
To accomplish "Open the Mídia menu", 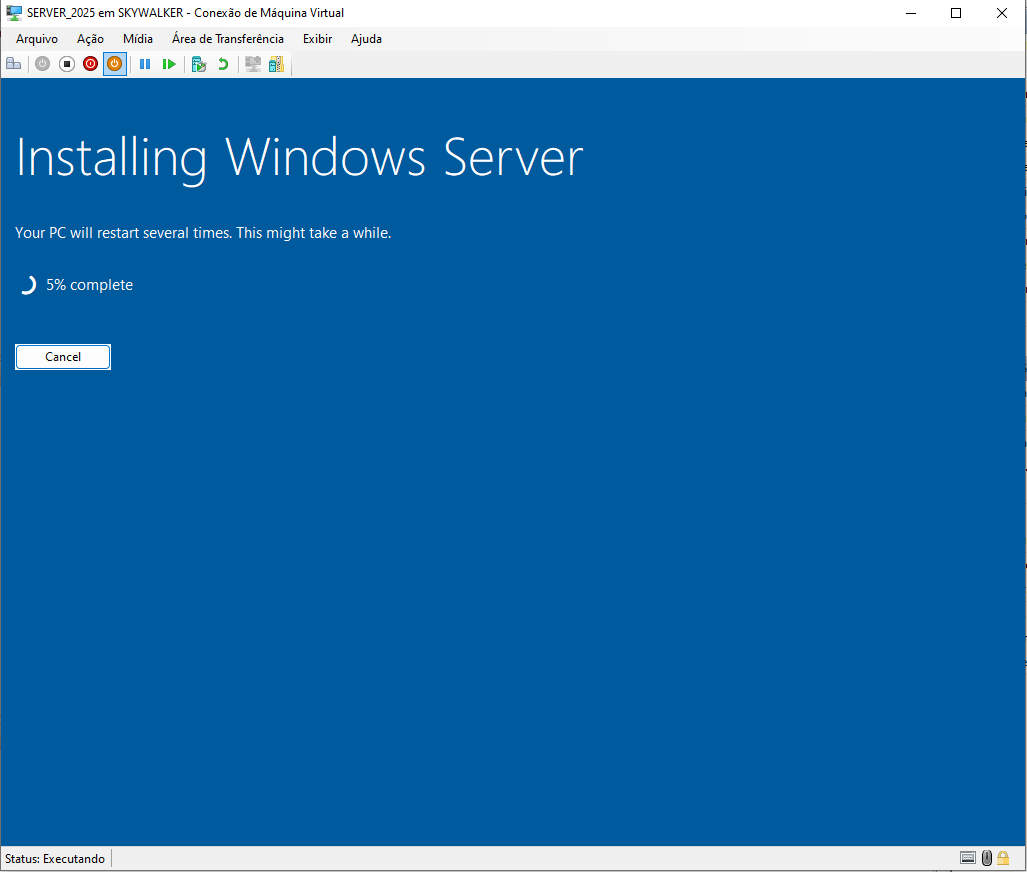I will click(138, 39).
